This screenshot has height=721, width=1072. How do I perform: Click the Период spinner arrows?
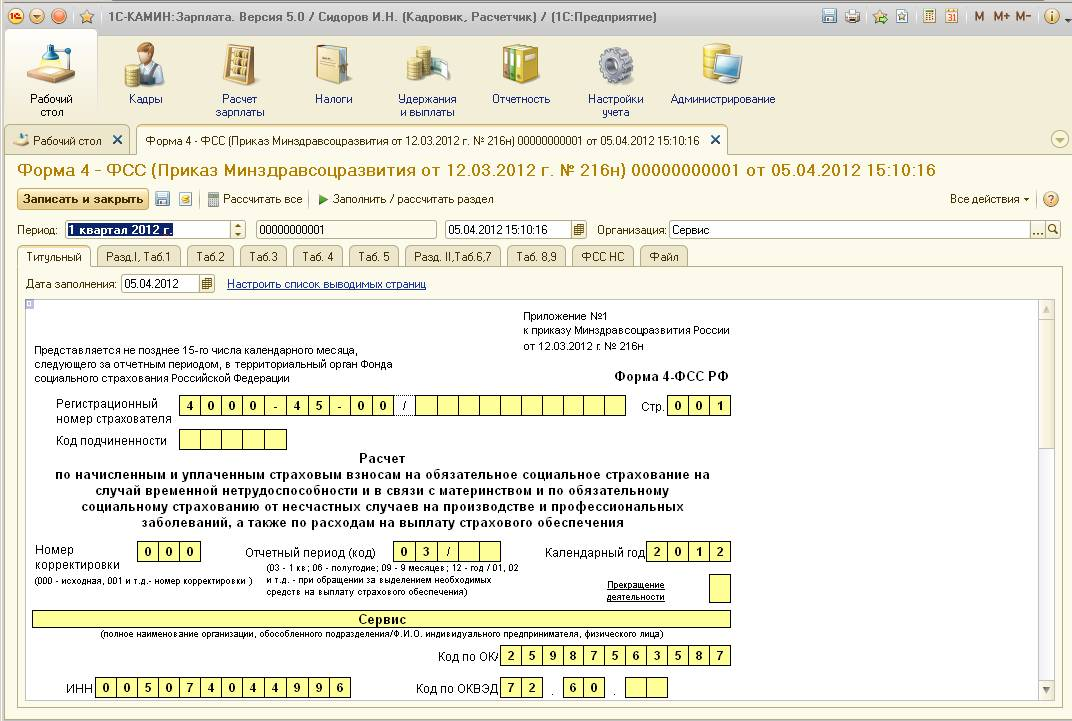pos(238,230)
